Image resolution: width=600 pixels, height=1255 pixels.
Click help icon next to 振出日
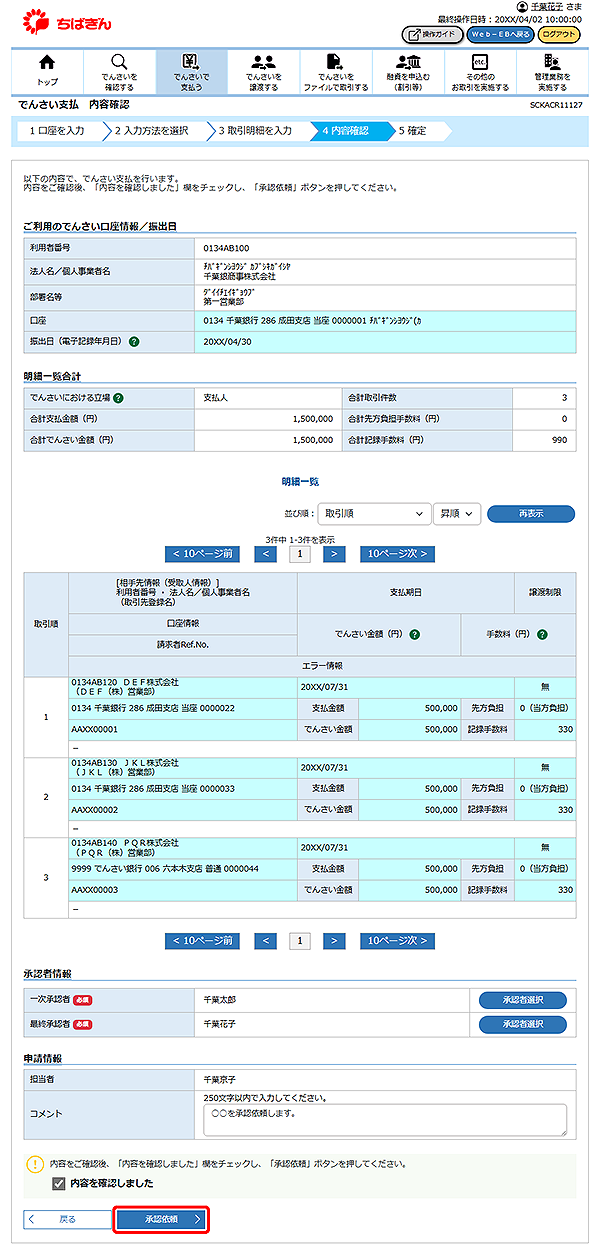[x=134, y=341]
